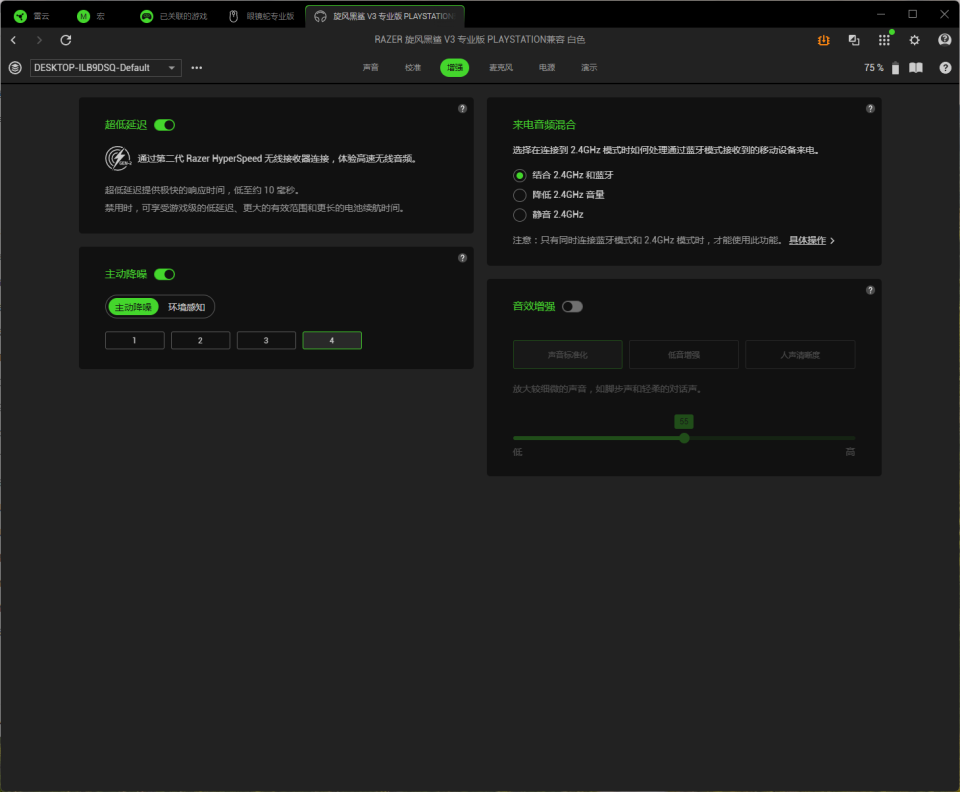Set noise cancellation level 2
960x792 pixels.
(x=200, y=340)
